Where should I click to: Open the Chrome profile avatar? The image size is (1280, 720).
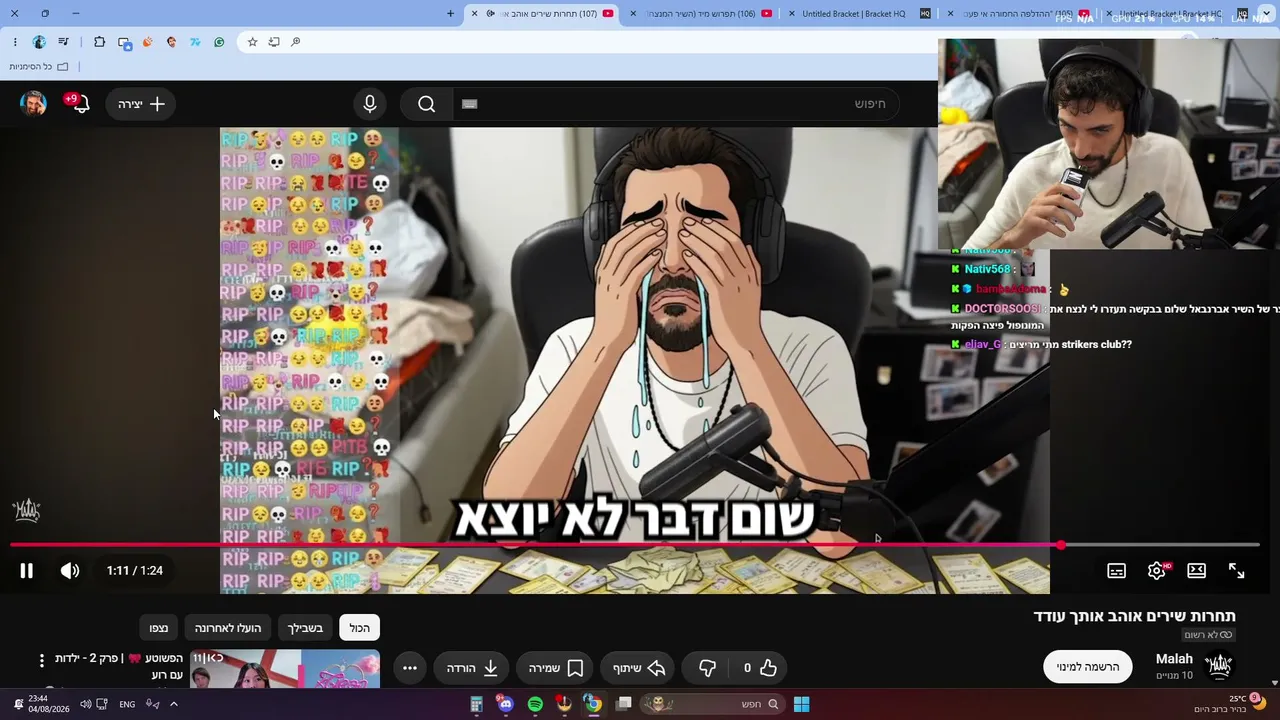pos(39,42)
